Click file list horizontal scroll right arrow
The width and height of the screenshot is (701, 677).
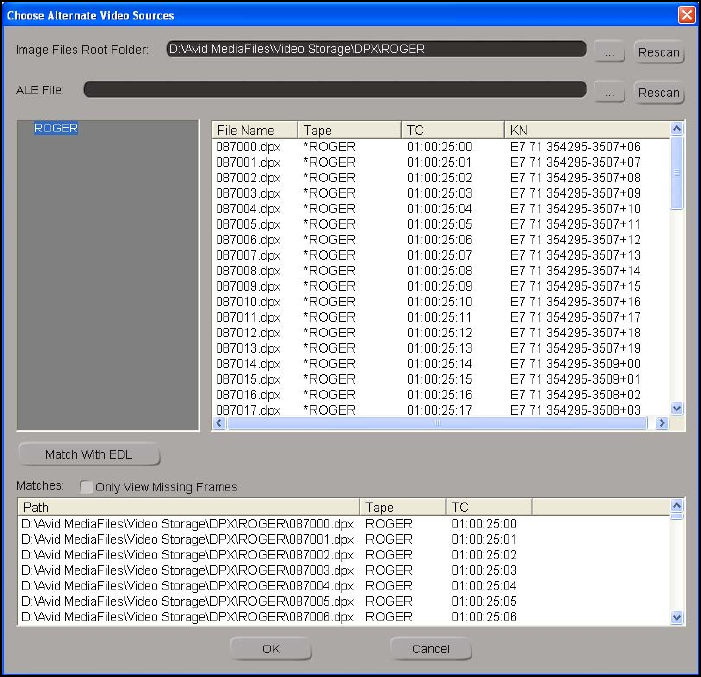coord(662,423)
